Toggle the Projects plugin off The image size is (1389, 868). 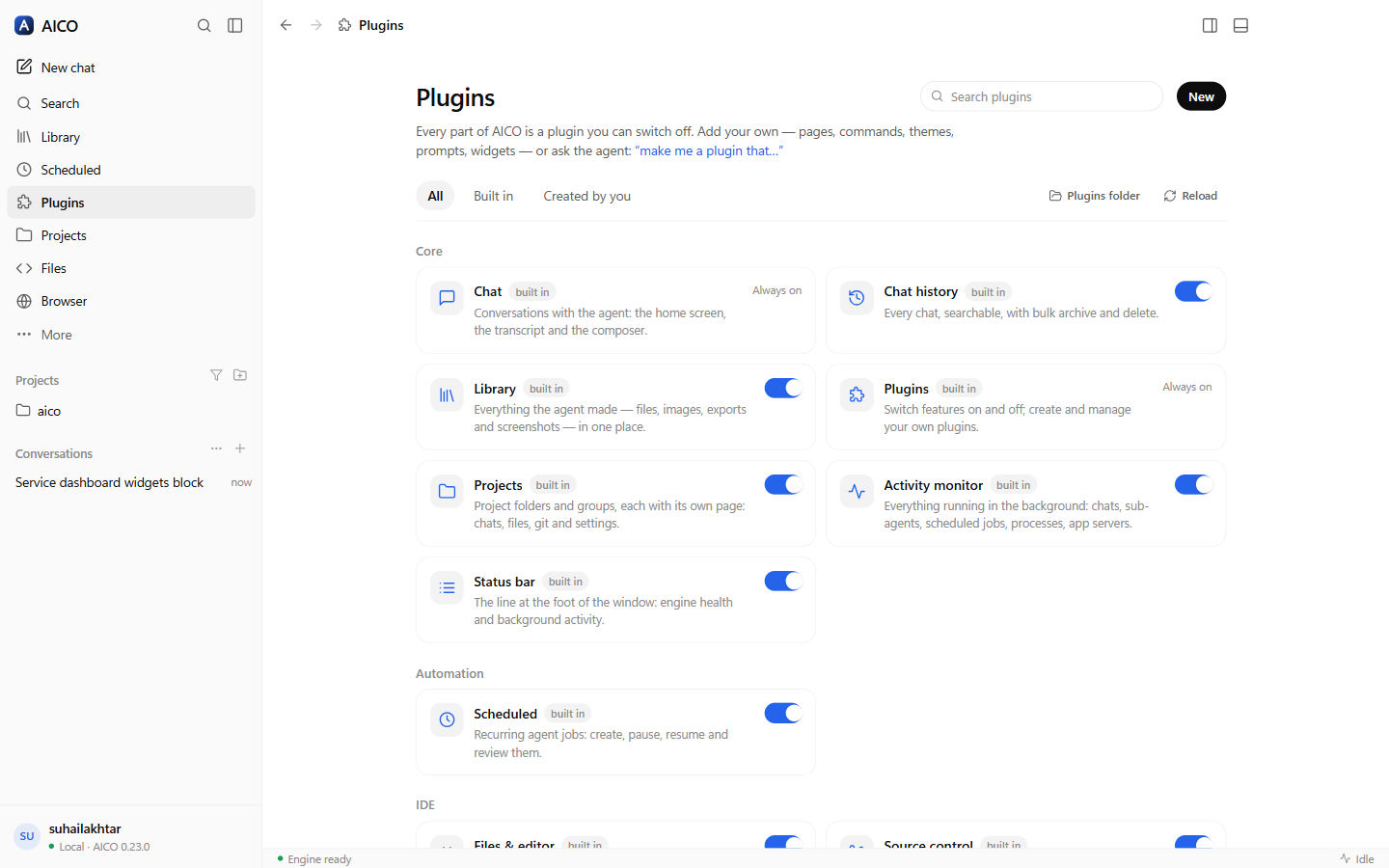tap(783, 484)
